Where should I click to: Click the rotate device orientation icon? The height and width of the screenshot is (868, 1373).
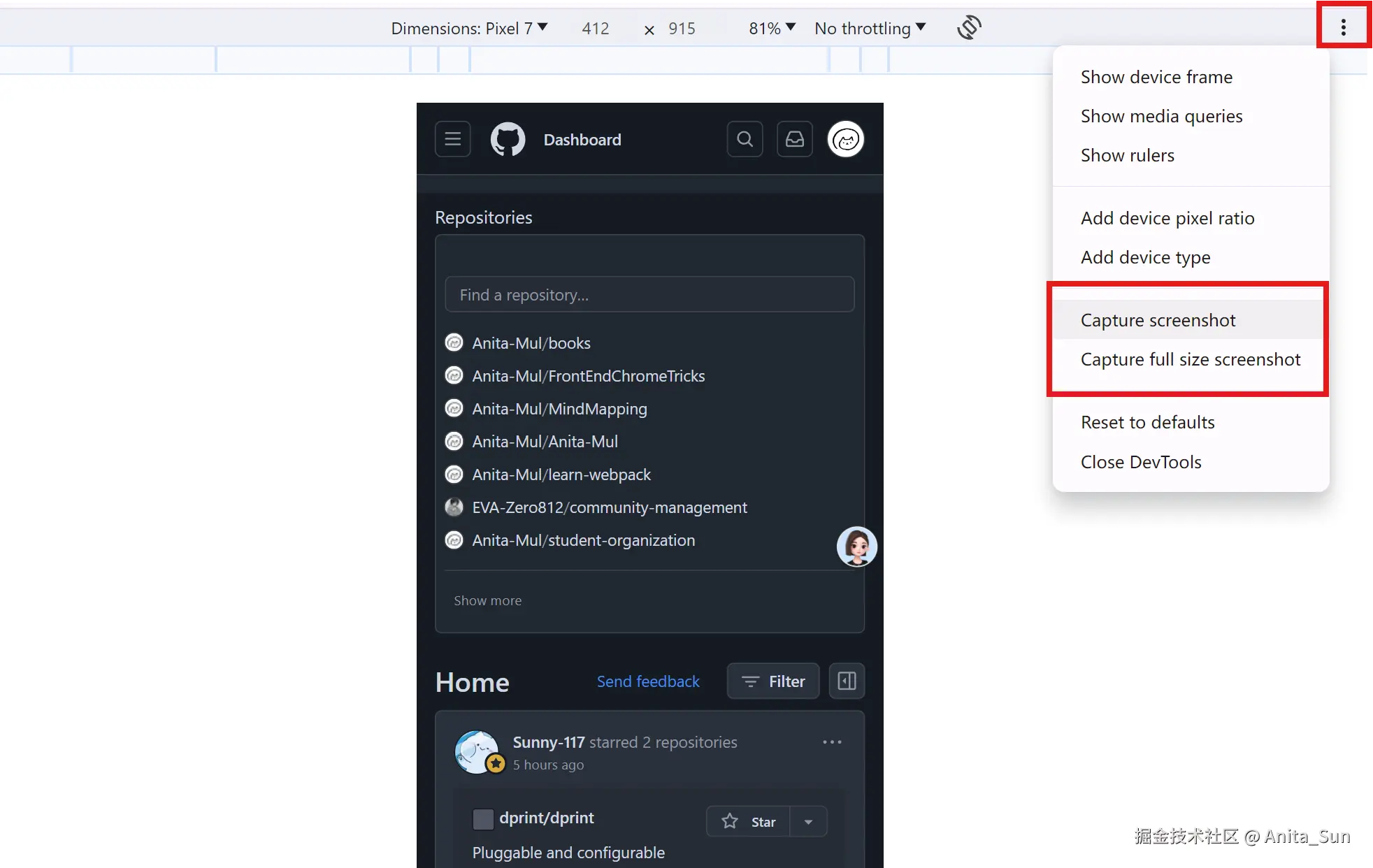point(969,28)
